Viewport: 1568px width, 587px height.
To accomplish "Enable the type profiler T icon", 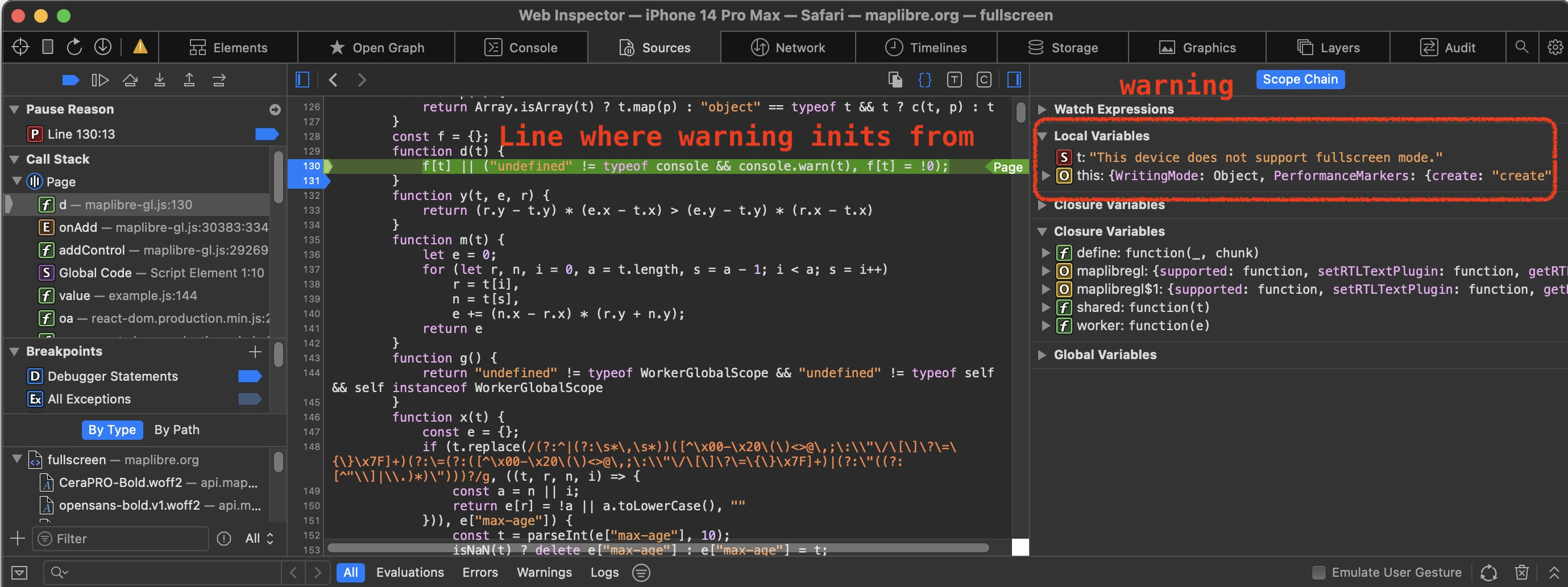I will 954,79.
